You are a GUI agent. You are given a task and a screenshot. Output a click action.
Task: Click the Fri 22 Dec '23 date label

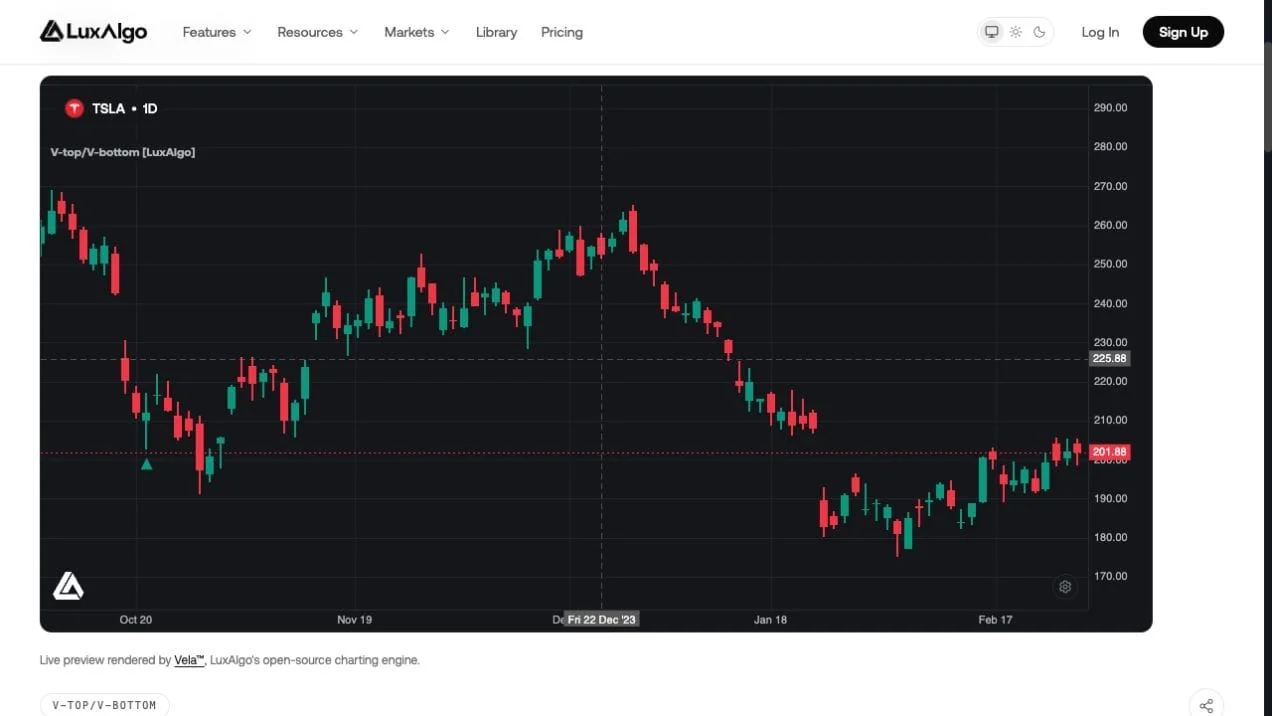(601, 620)
